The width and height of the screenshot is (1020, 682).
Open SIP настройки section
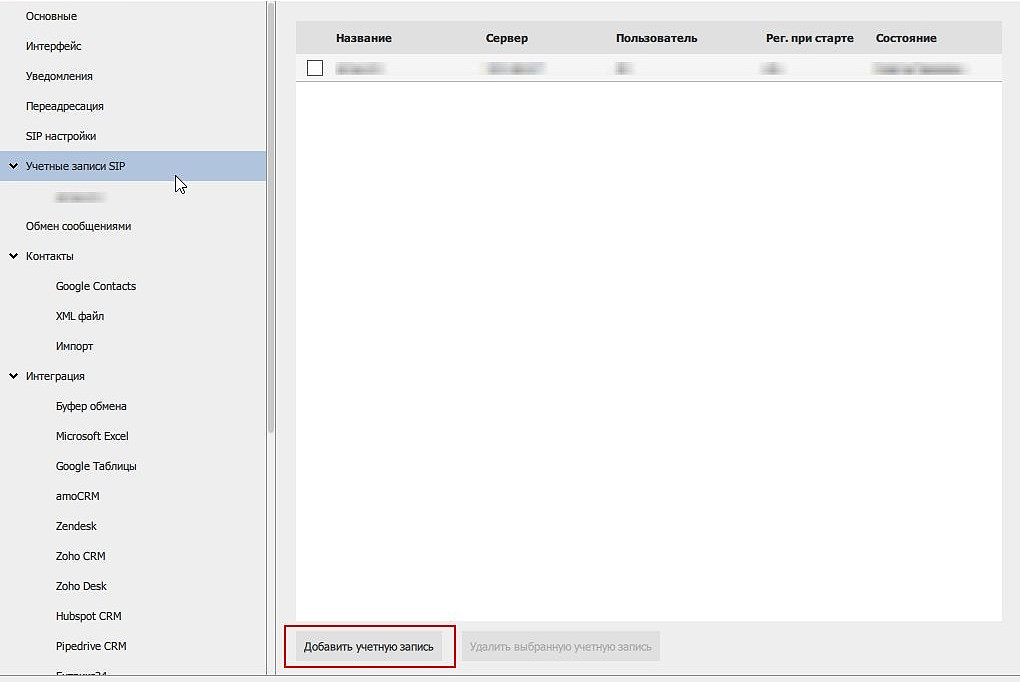coord(61,136)
